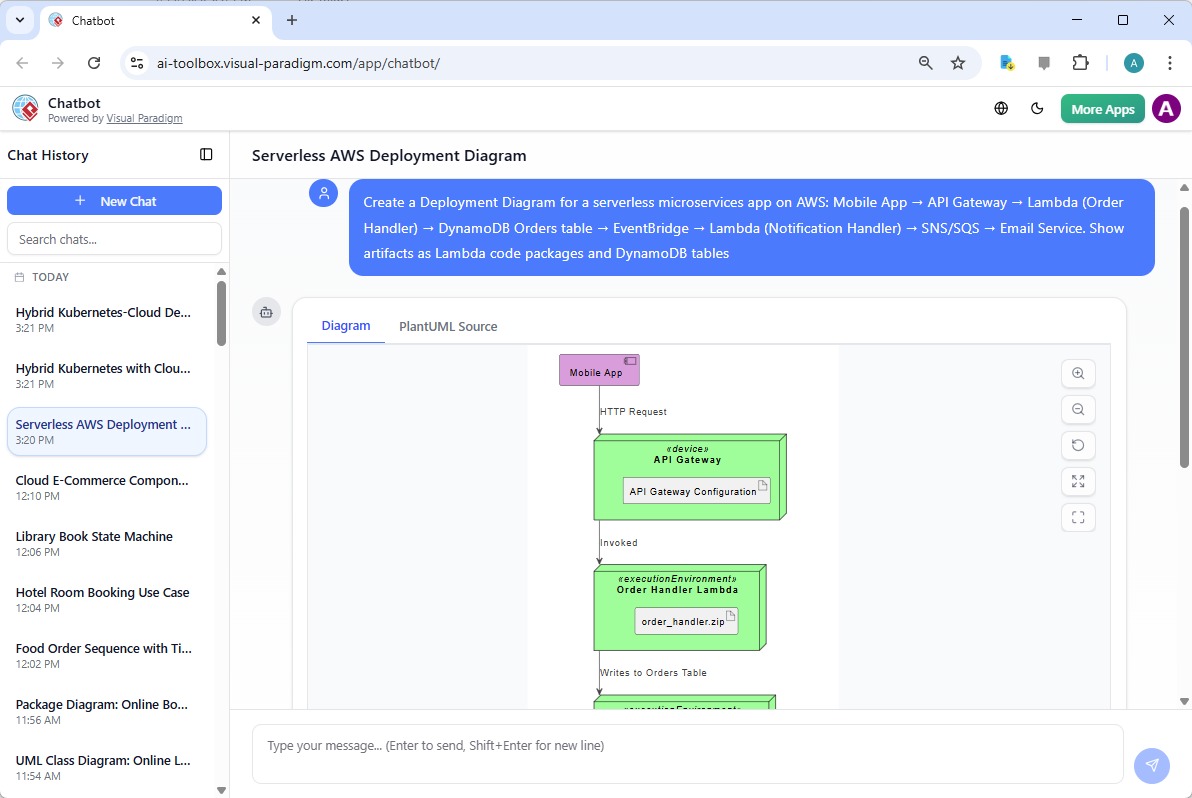Screen dimensions: 1192x798
Task: Reset the diagram view
Action: pos(1078,445)
